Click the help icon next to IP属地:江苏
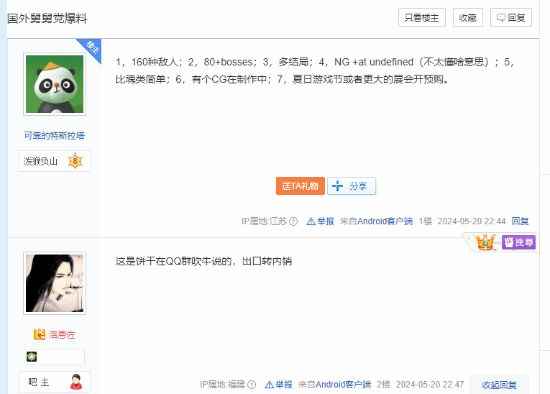 pos(294,221)
